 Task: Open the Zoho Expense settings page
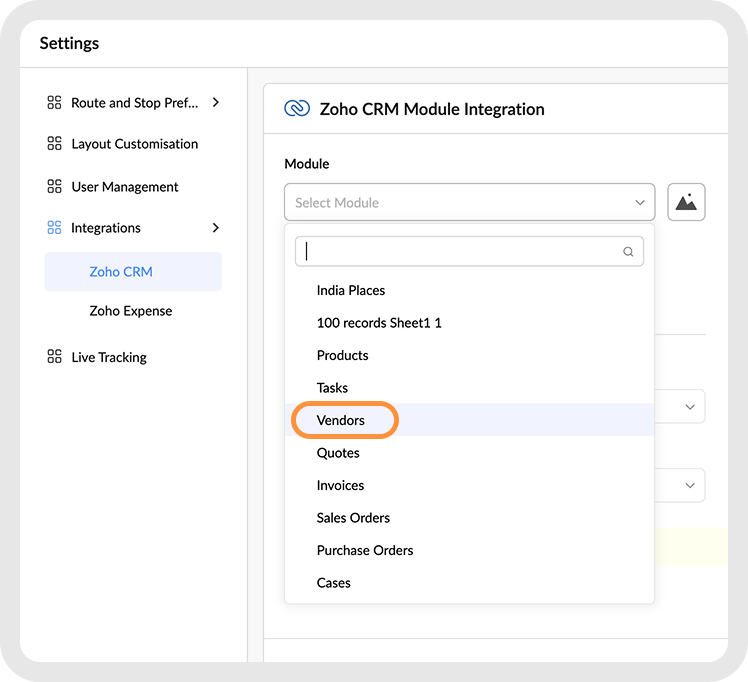(x=131, y=311)
